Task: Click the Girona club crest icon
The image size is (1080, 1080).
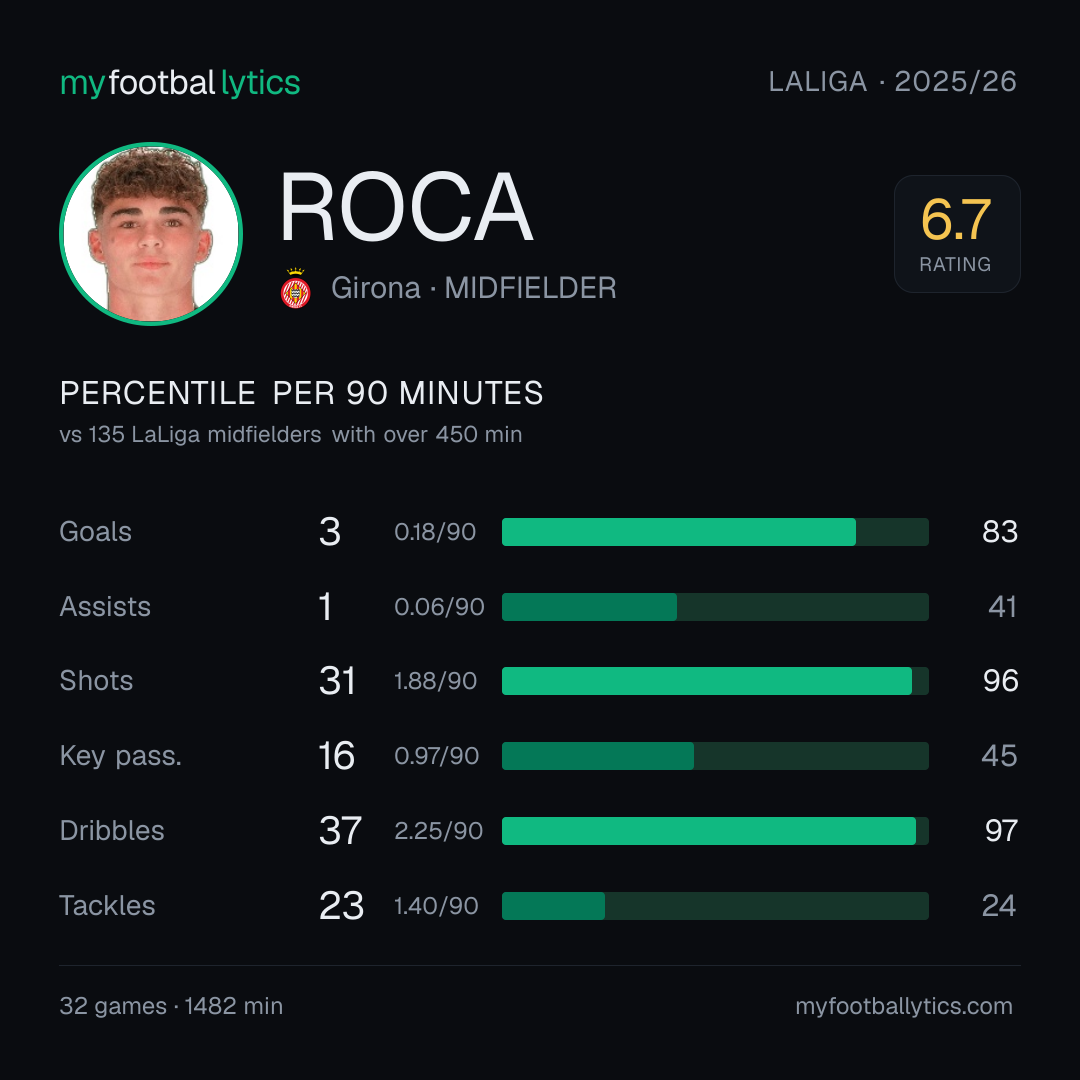Action: pyautogui.click(x=295, y=288)
